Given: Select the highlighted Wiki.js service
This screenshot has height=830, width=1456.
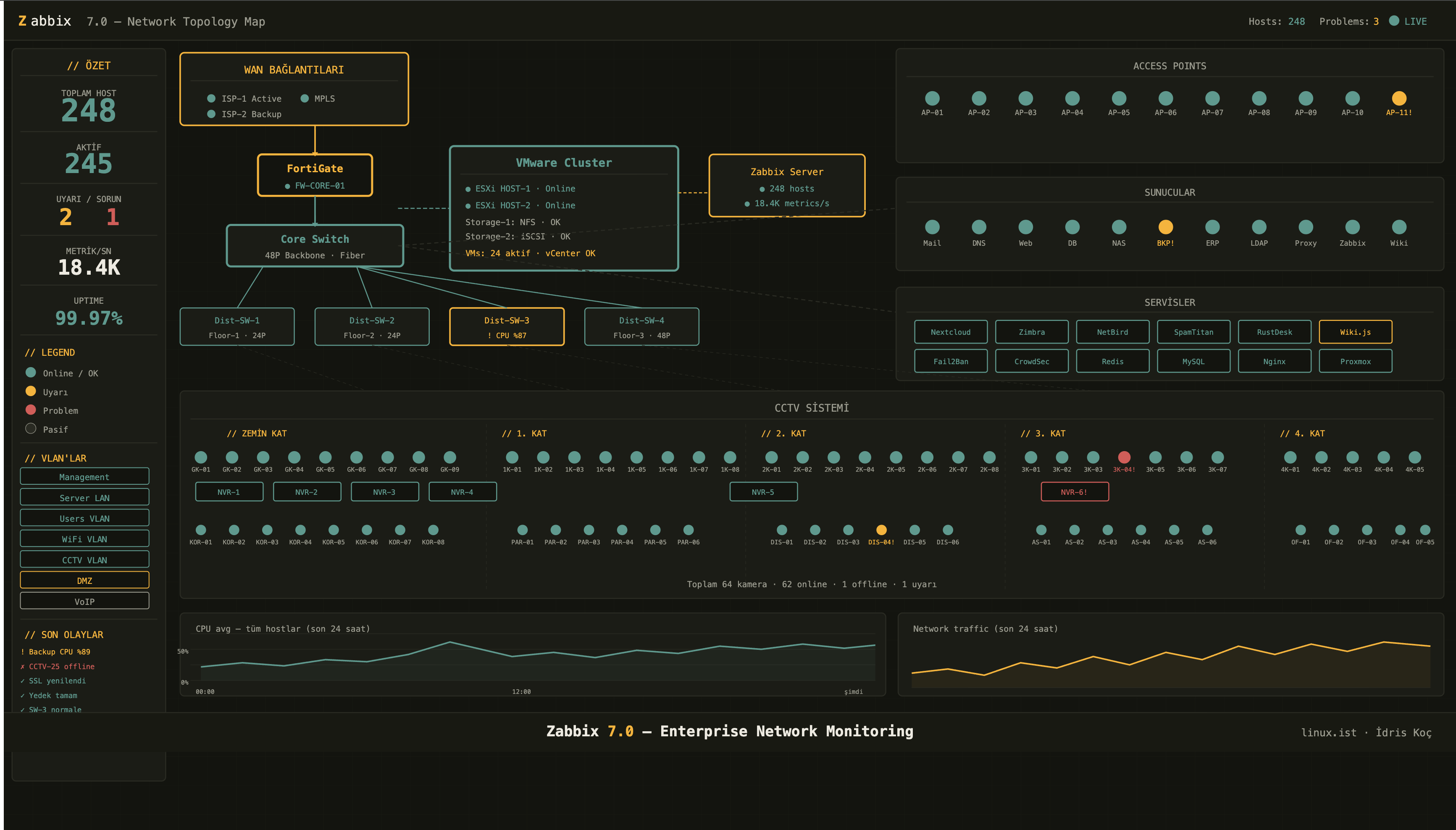Looking at the screenshot, I should coord(1356,332).
